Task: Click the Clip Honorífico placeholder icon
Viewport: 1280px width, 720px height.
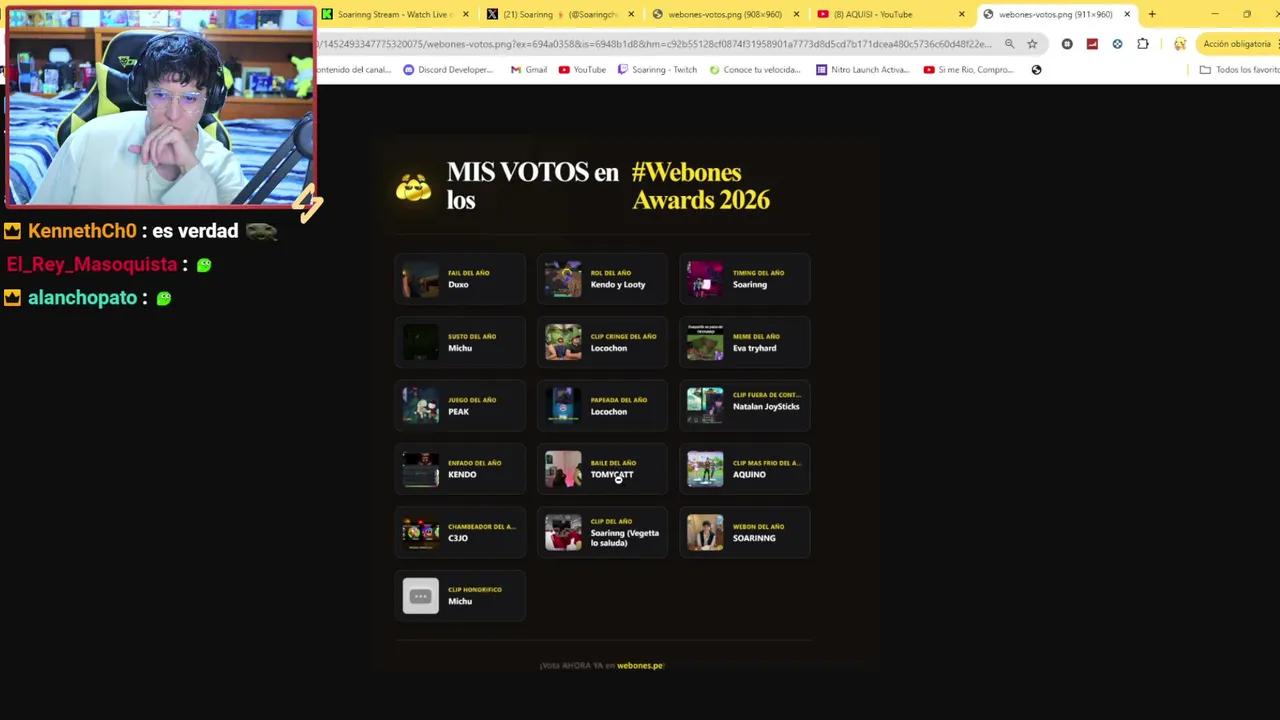Action: pos(420,596)
